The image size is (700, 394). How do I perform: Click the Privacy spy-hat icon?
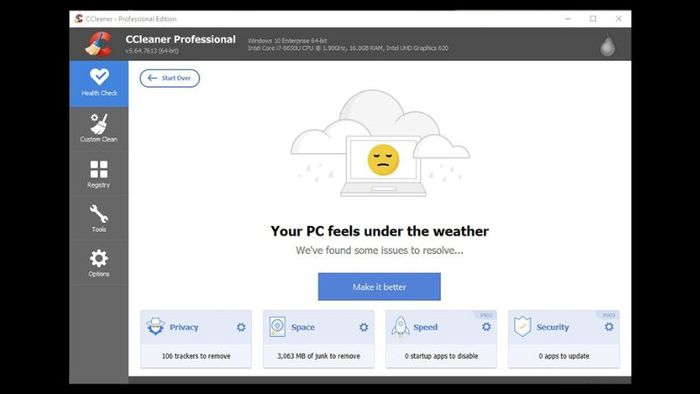(x=155, y=327)
